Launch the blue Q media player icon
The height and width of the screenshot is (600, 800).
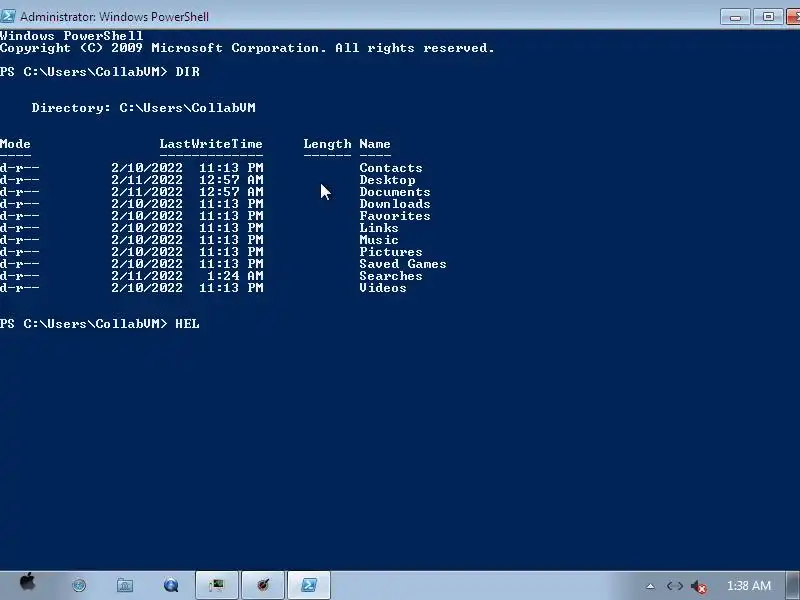click(x=171, y=585)
